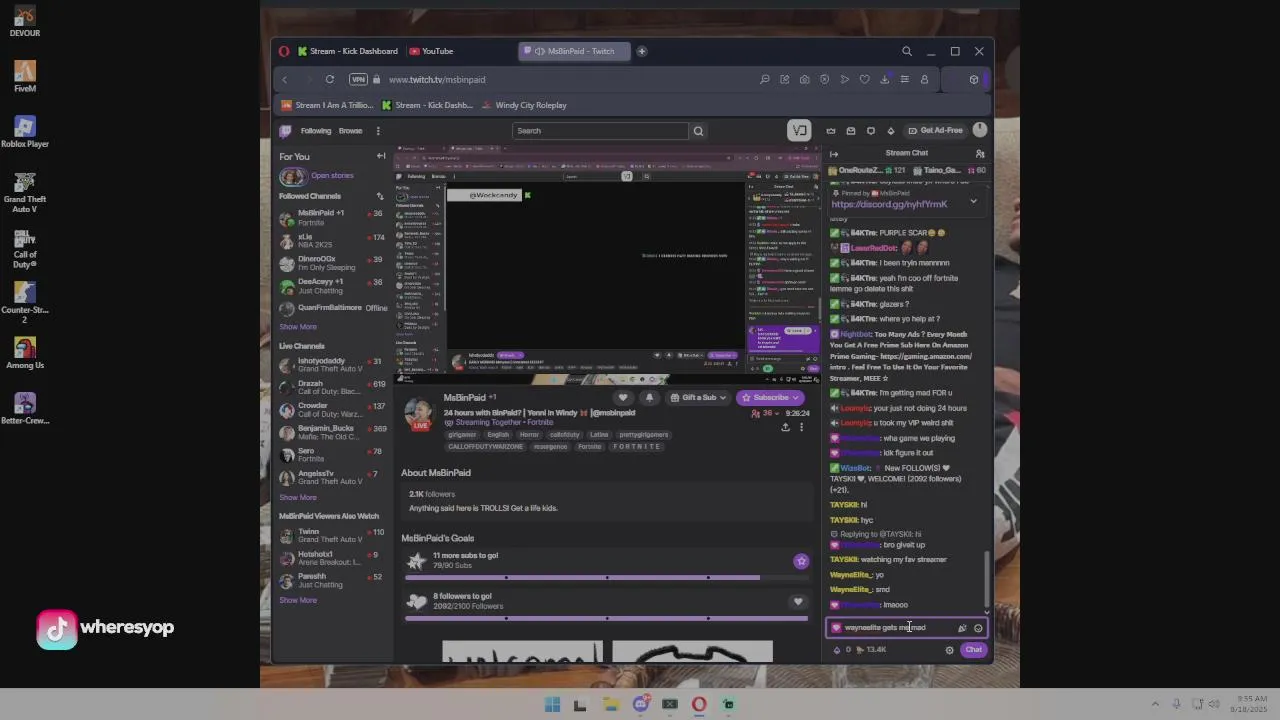Click the heart icon on followers goal
Image resolution: width=1280 pixels, height=720 pixels.
pyautogui.click(x=798, y=601)
